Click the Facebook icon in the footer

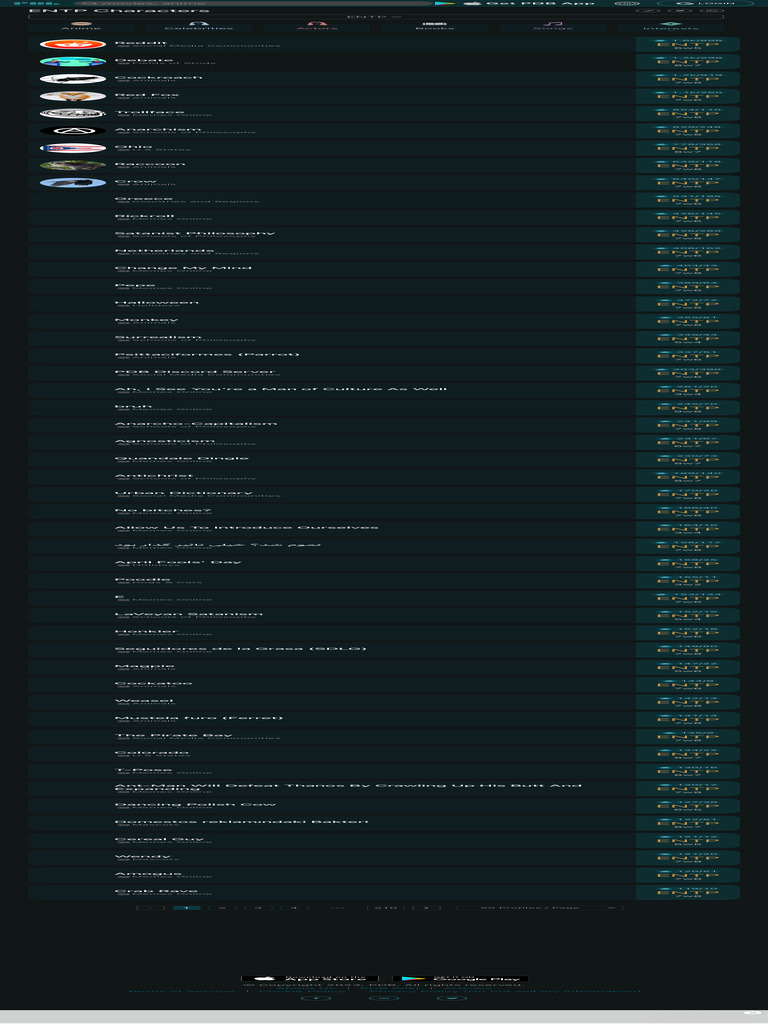315,999
